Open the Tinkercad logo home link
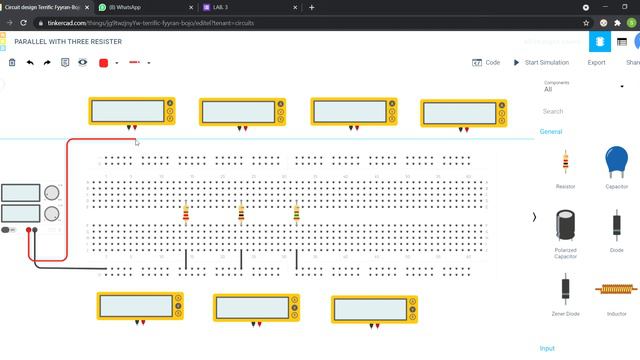640x360 pixels. point(3,42)
